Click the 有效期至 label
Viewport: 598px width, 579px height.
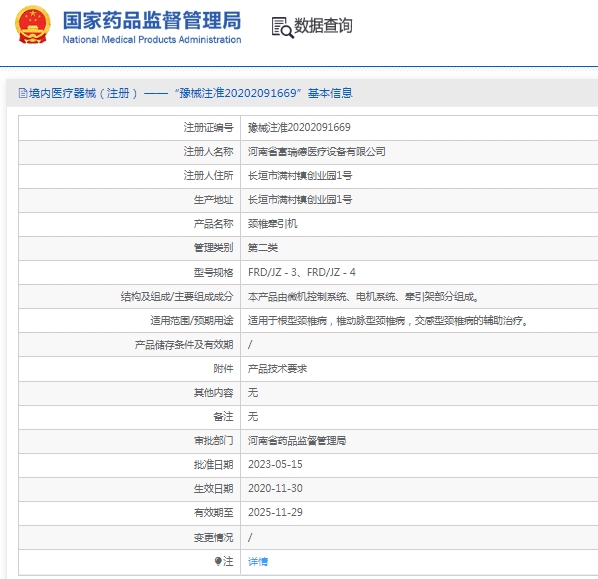213,513
